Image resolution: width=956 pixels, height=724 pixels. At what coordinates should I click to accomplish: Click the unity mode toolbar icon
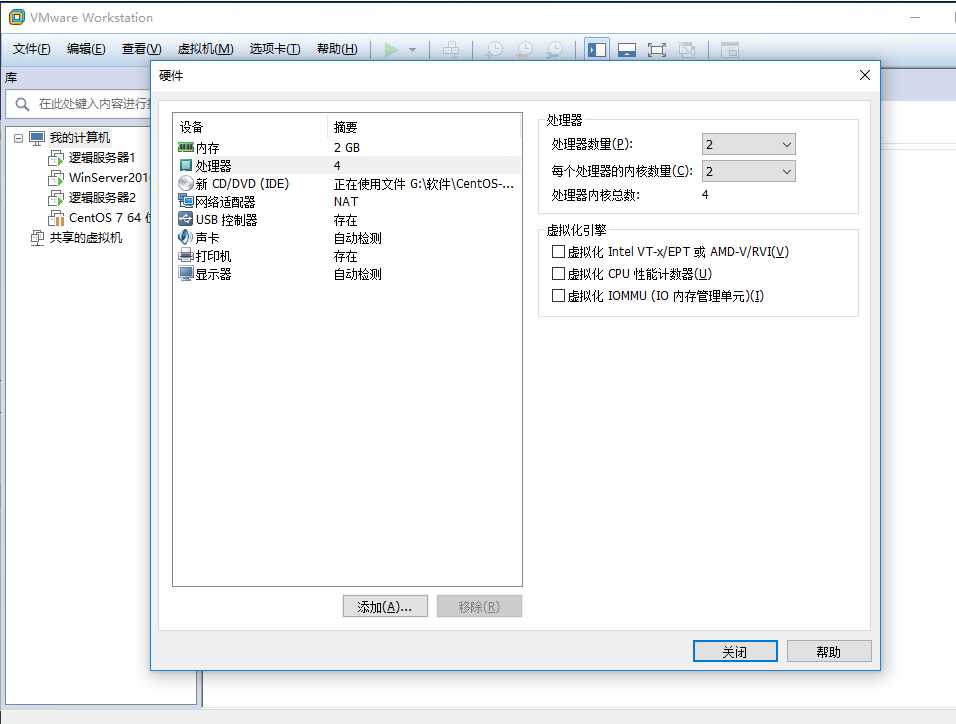pos(687,49)
